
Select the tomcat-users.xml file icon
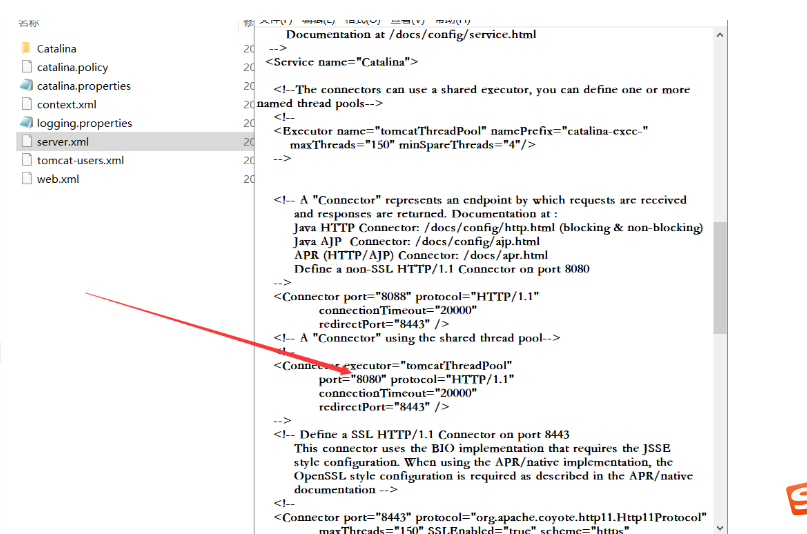pos(27,160)
